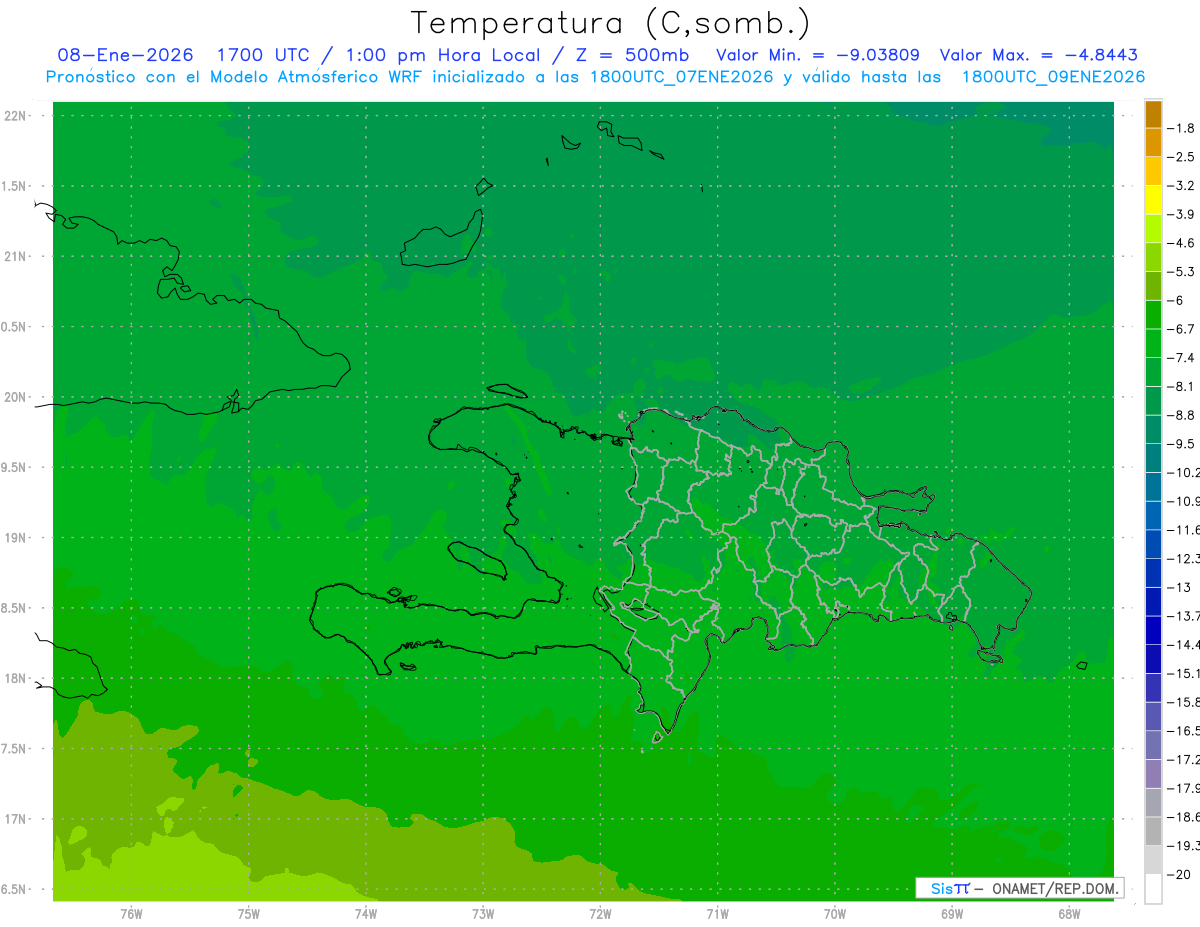1200x927 pixels.
Task: Click the "71W" longitude label
Action: pyautogui.click(x=717, y=914)
